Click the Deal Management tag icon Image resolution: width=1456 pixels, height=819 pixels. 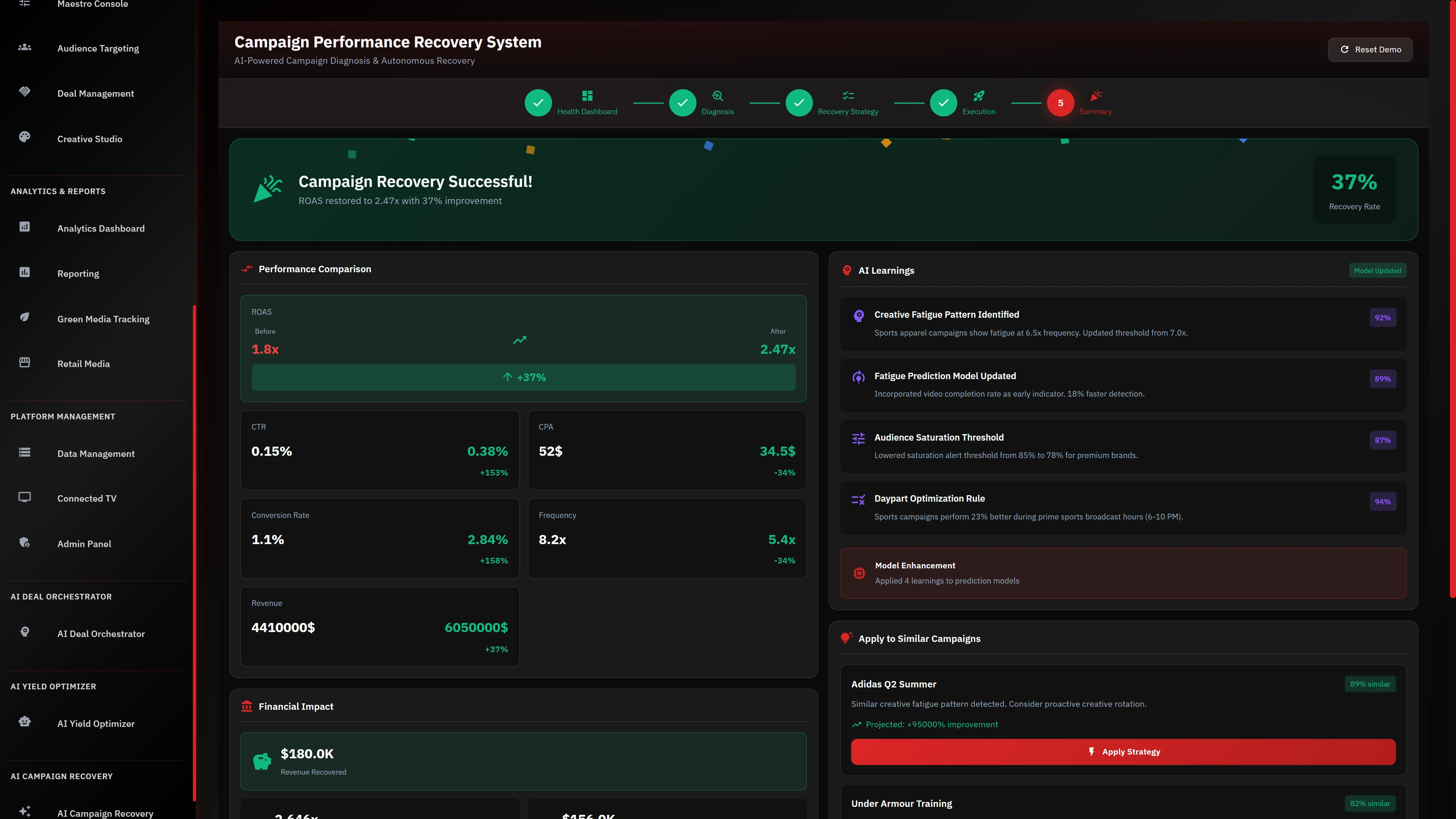tap(24, 91)
